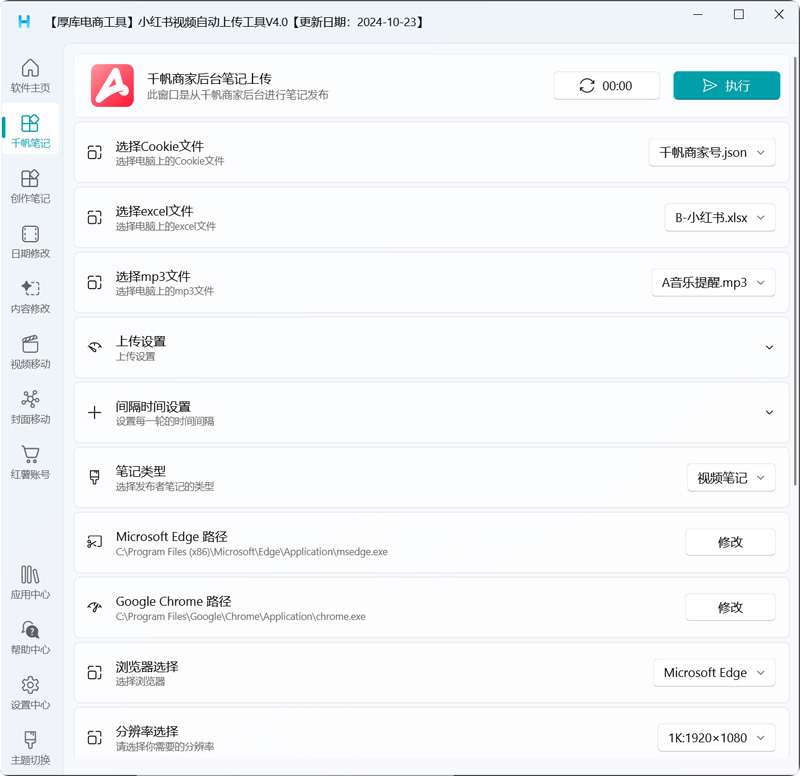This screenshot has height=776, width=800.
Task: Open the Microsoft Edge browser dropdown
Action: (714, 672)
